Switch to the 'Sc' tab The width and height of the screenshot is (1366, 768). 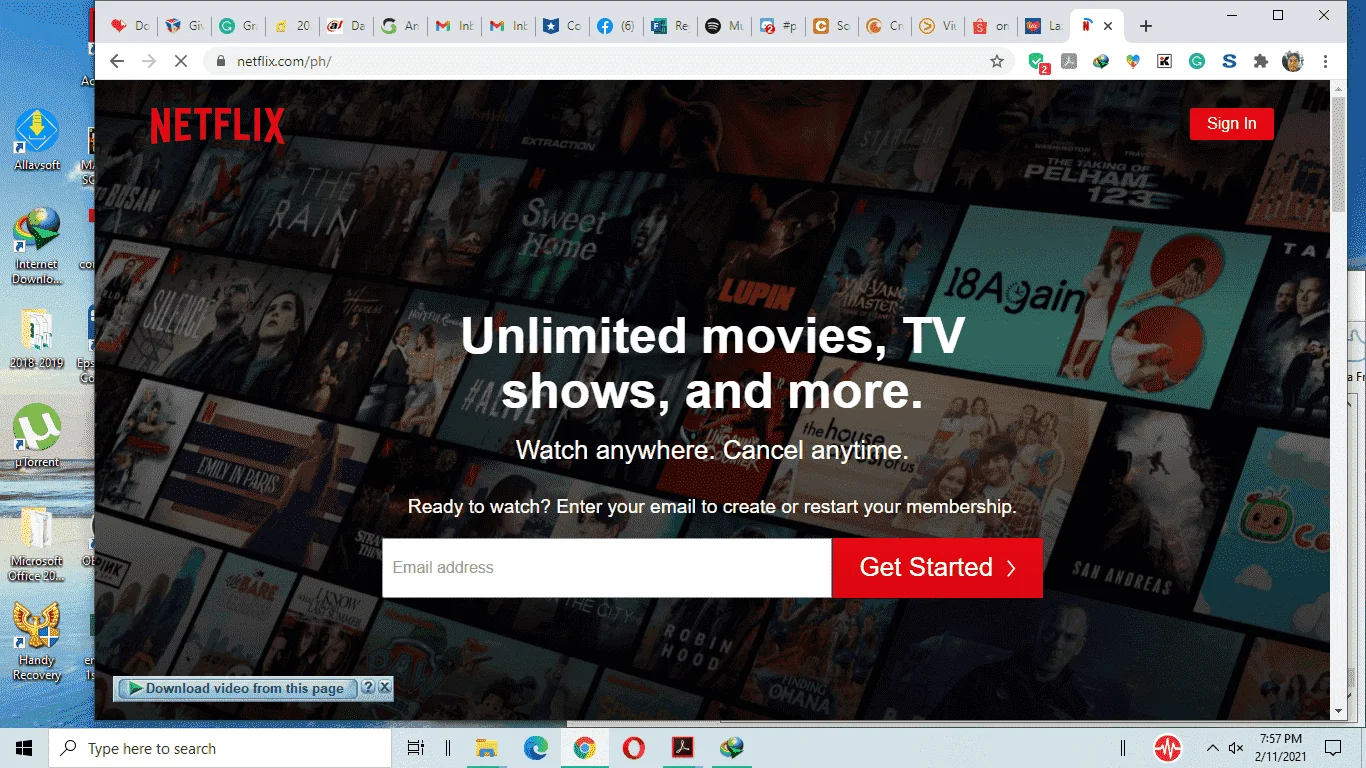(x=832, y=26)
